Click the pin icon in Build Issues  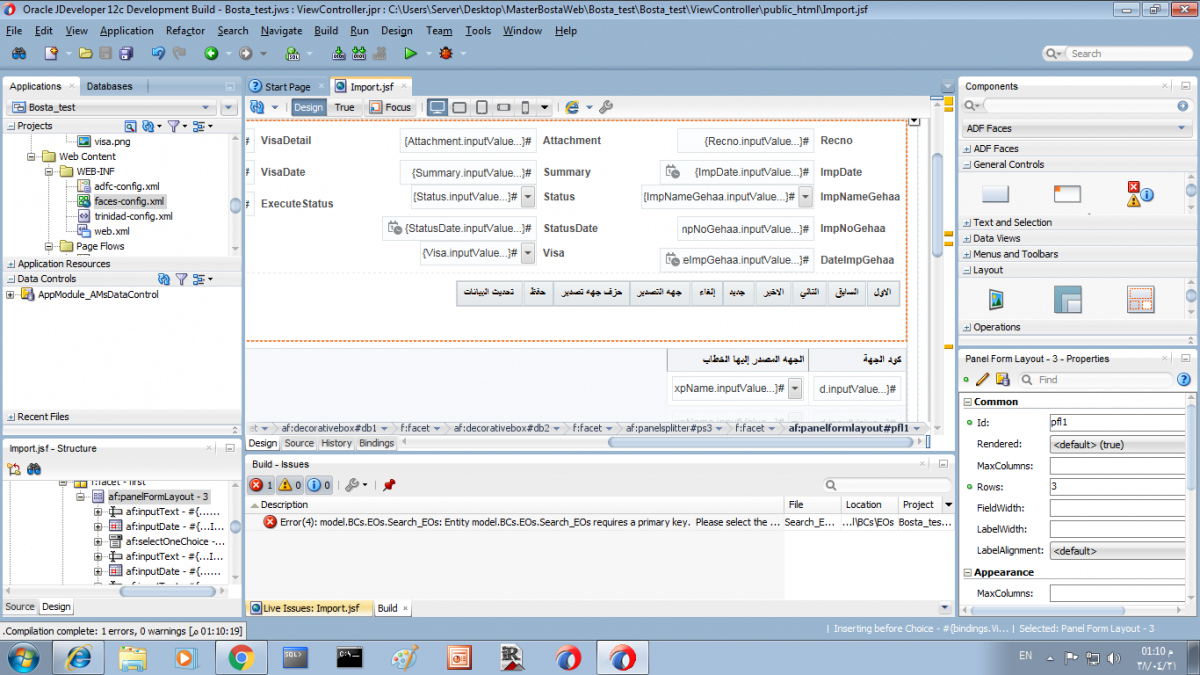(x=389, y=485)
